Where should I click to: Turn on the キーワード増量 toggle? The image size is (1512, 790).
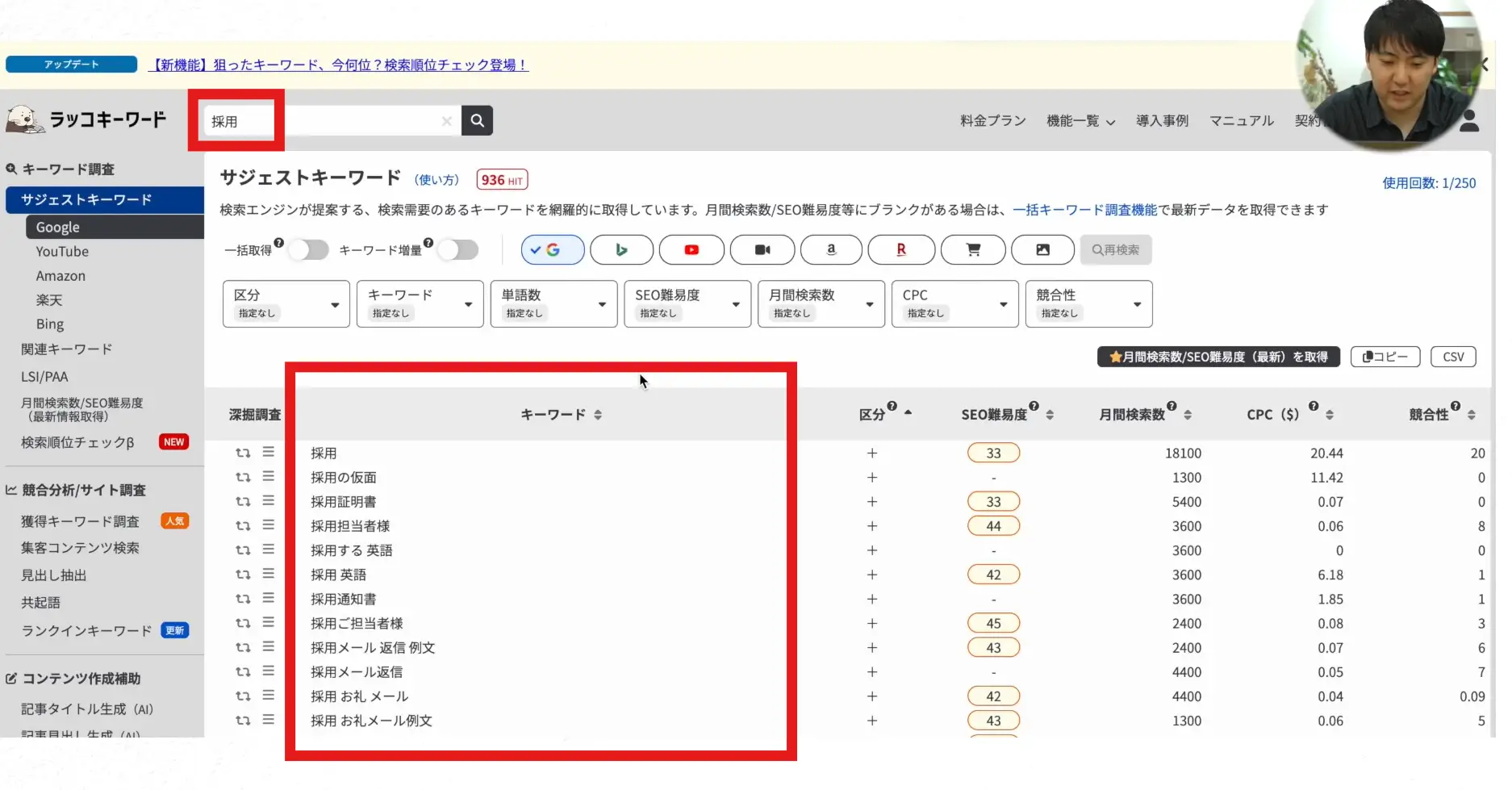coord(458,250)
